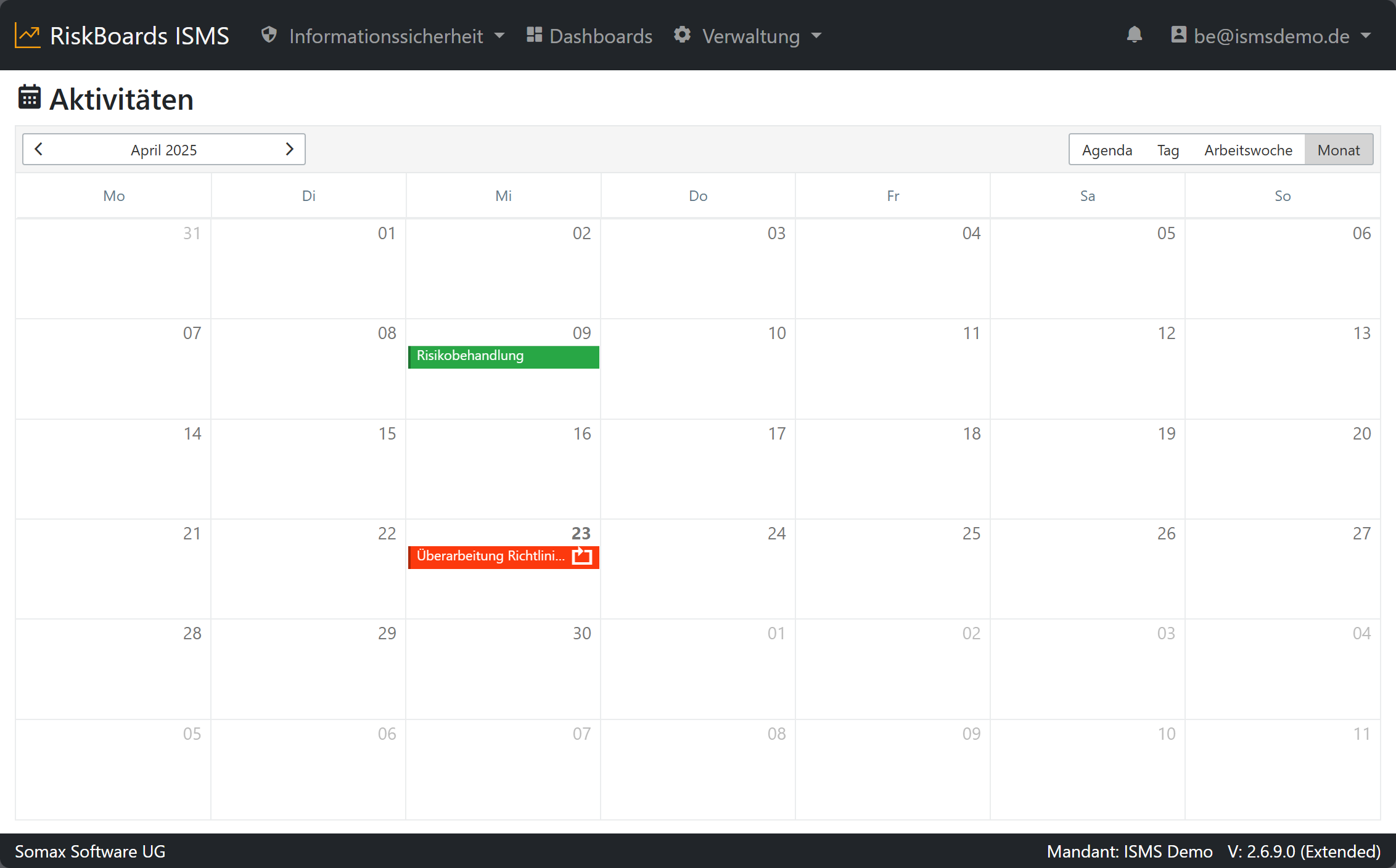1396x868 pixels.
Task: Select the greyed date cell 11 in last row
Action: (x=1283, y=769)
